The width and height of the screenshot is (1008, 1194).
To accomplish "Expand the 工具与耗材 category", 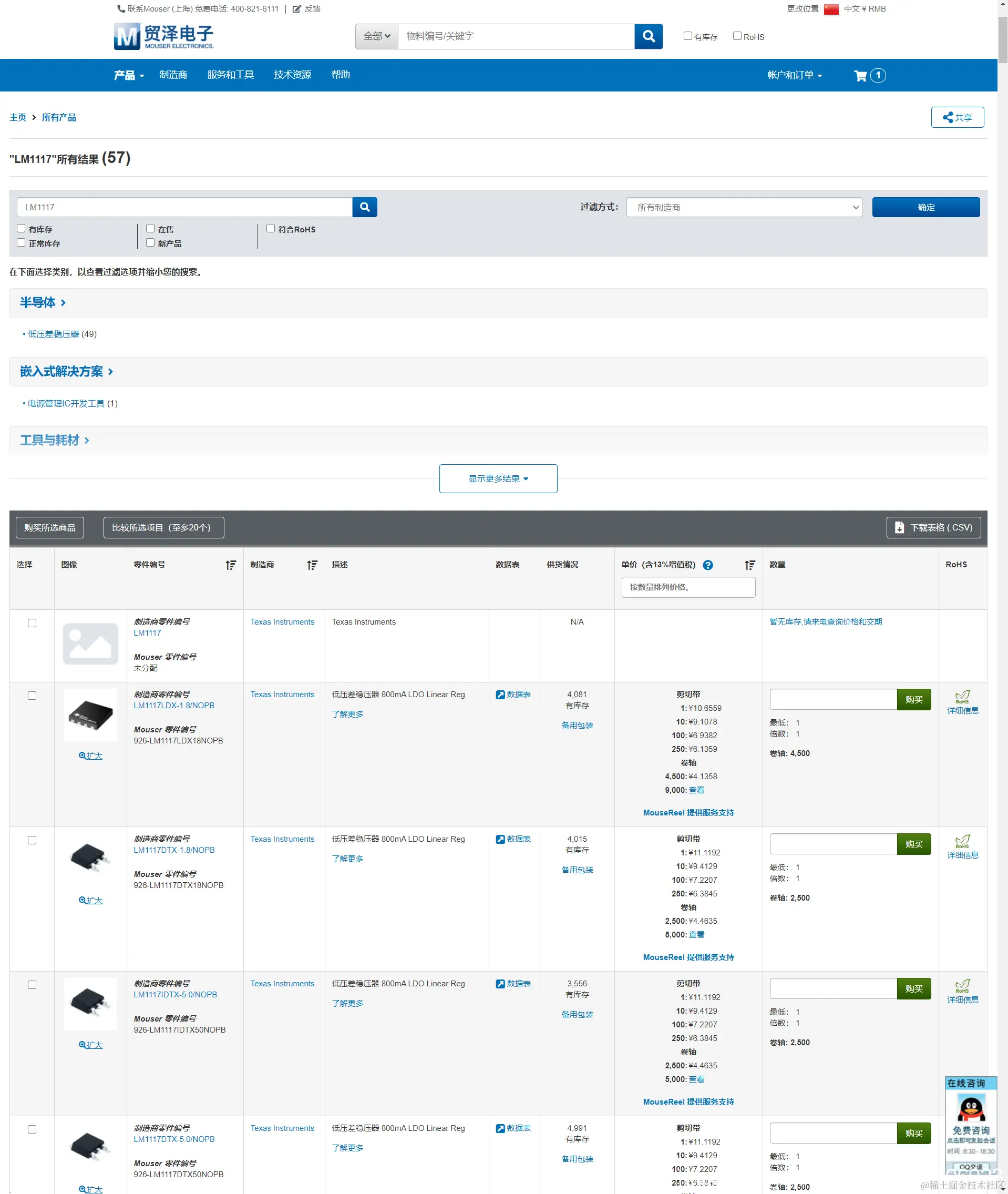I will coord(54,440).
